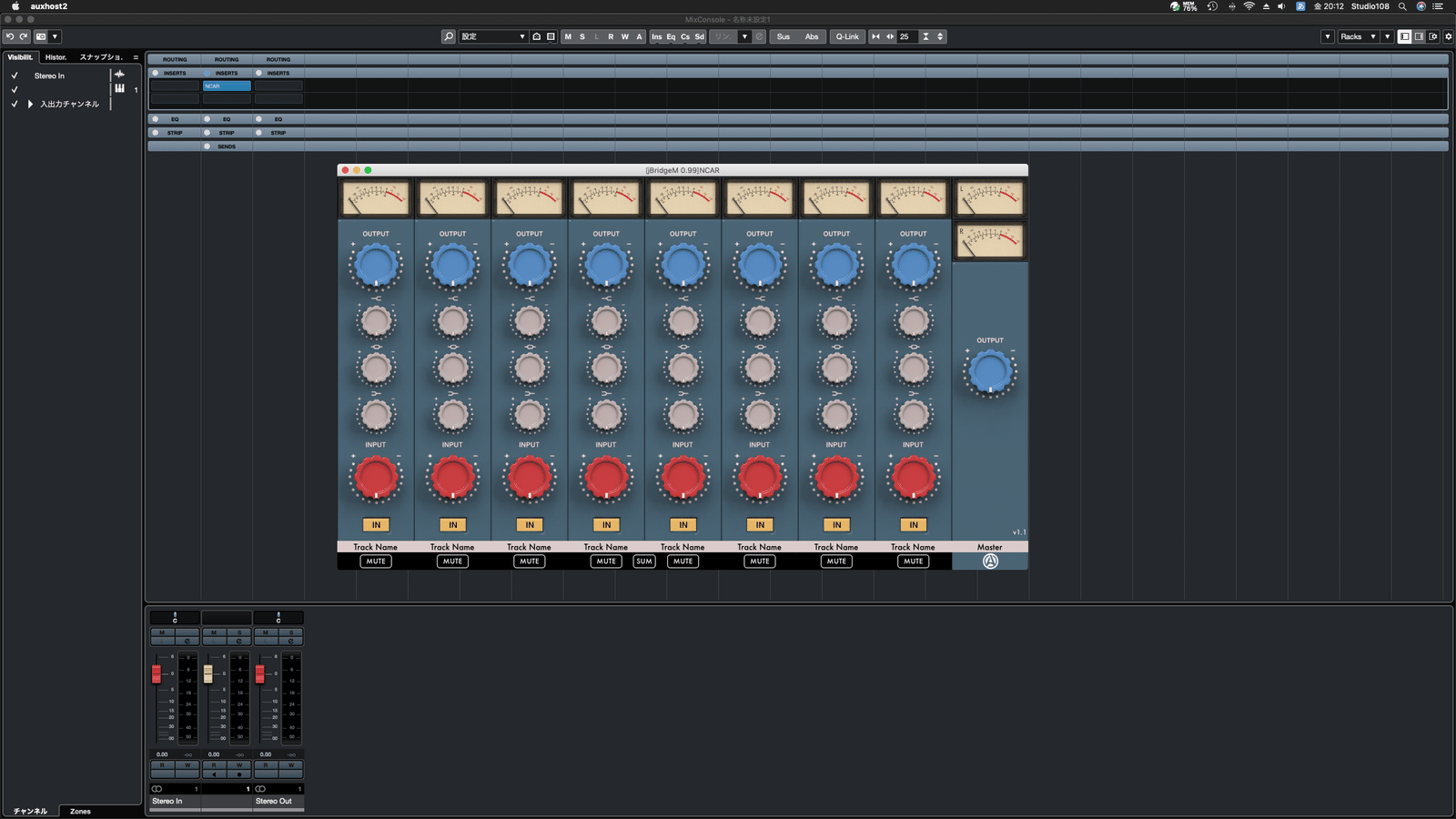
Task: Toggle the SENDS rack bypass dot
Action: point(207,146)
